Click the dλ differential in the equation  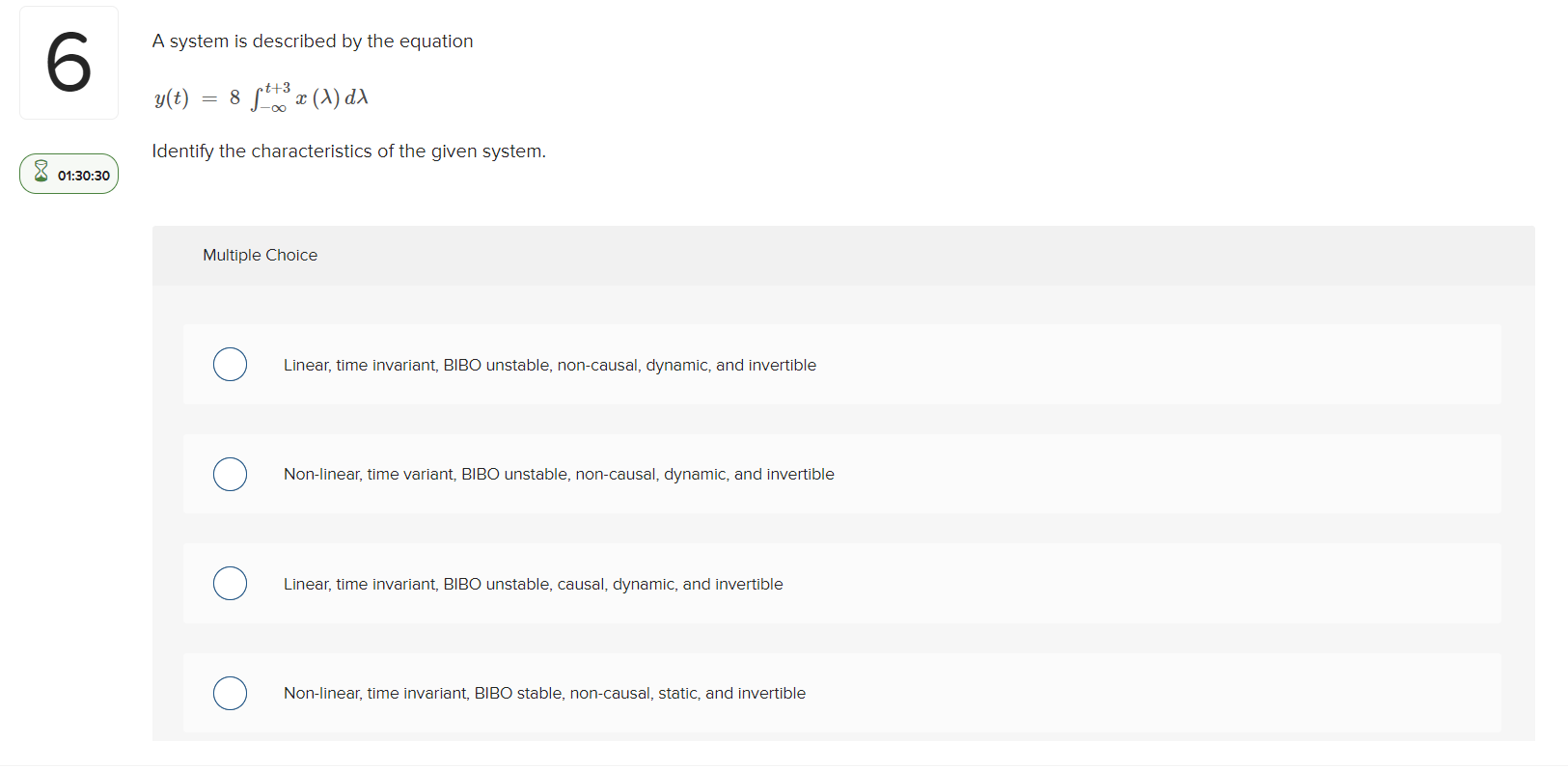point(356,97)
